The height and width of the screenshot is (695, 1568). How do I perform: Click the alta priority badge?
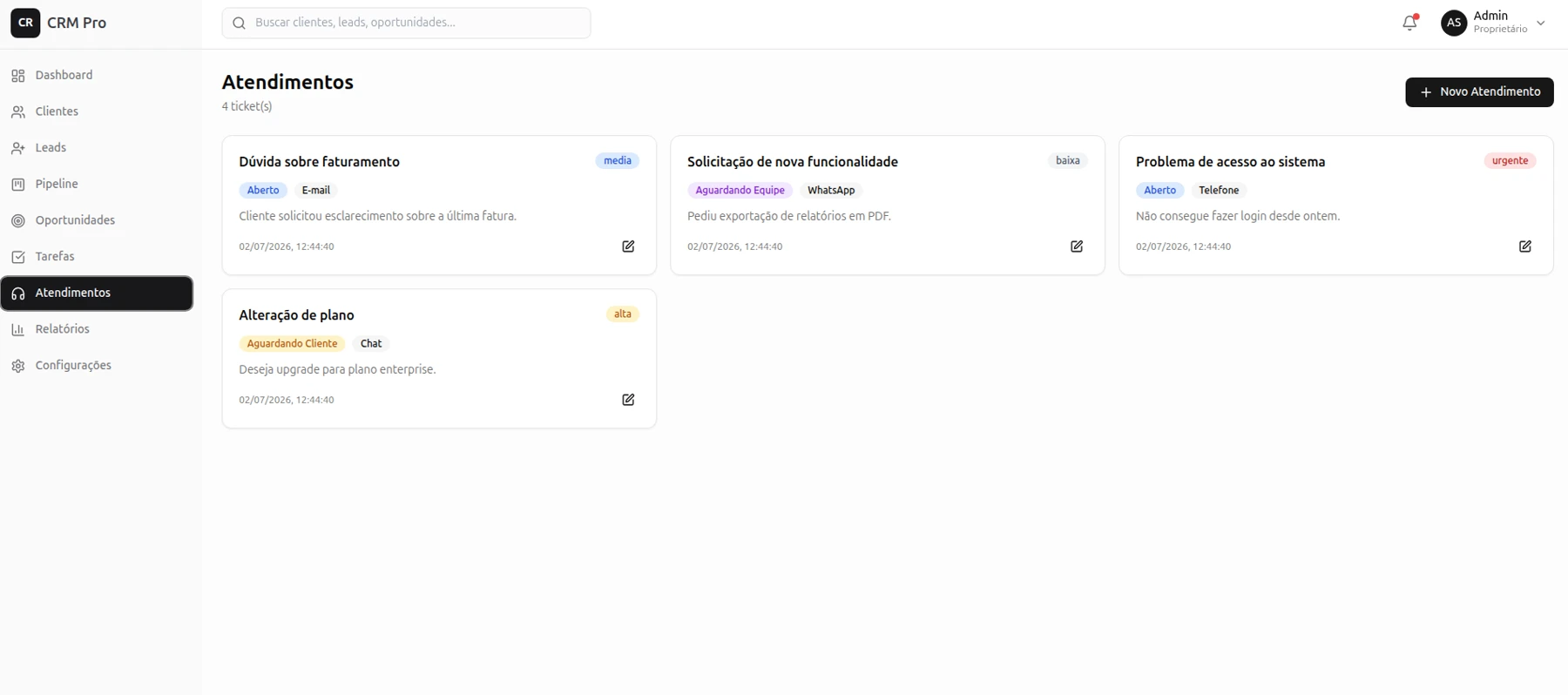pos(623,314)
